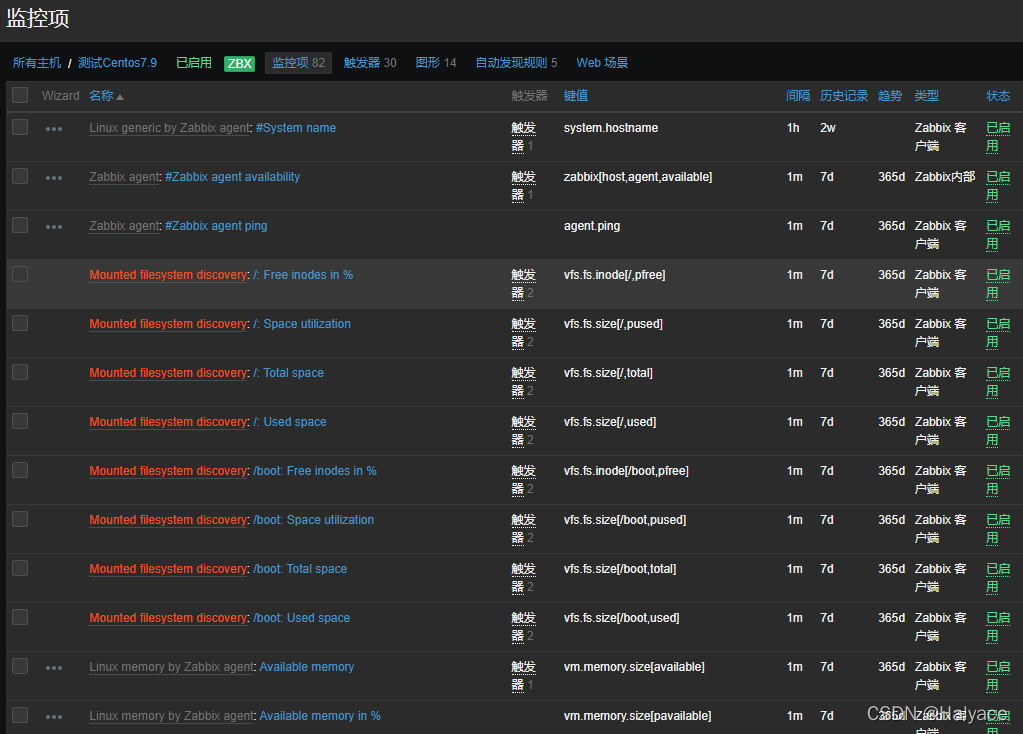Viewport: 1023px width, 734px height.
Task: Sort by 趋势 column header
Action: [890, 96]
